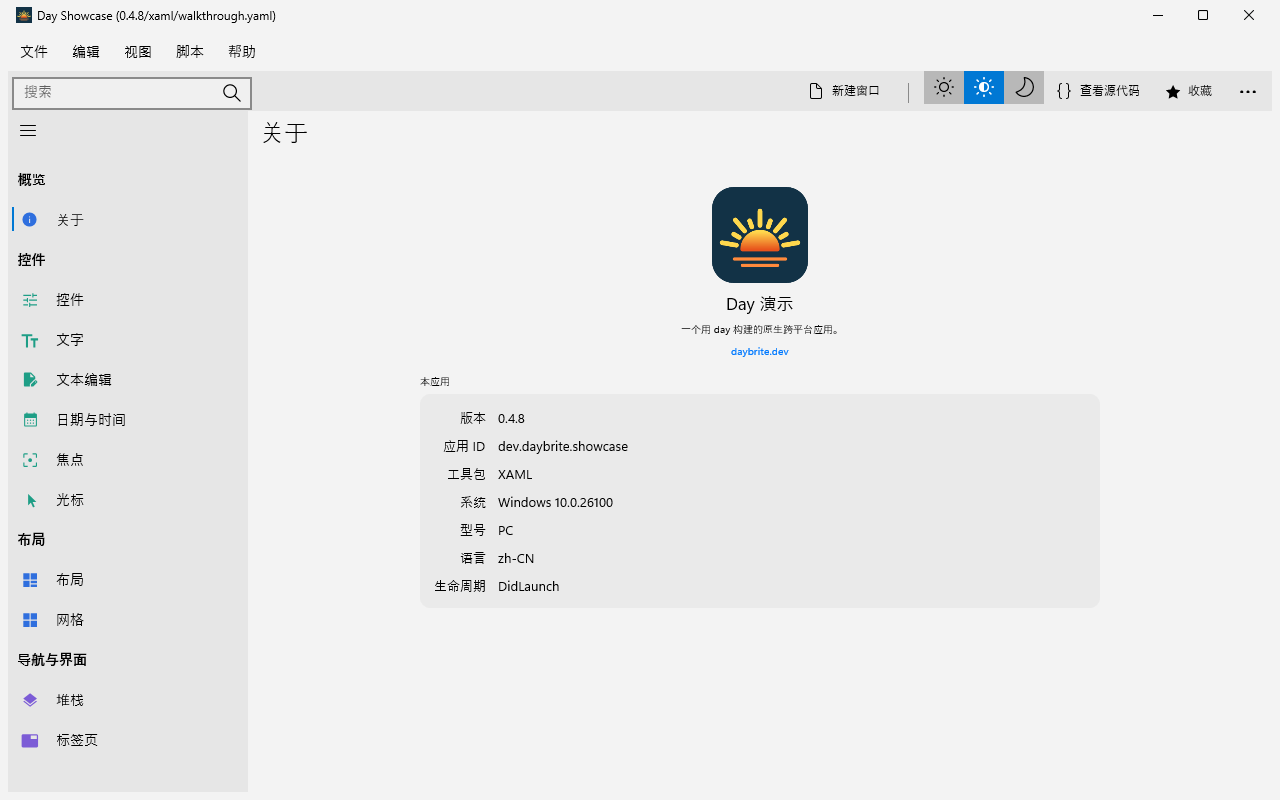
Task: Select 关于 in the sidebar
Action: tap(128, 220)
